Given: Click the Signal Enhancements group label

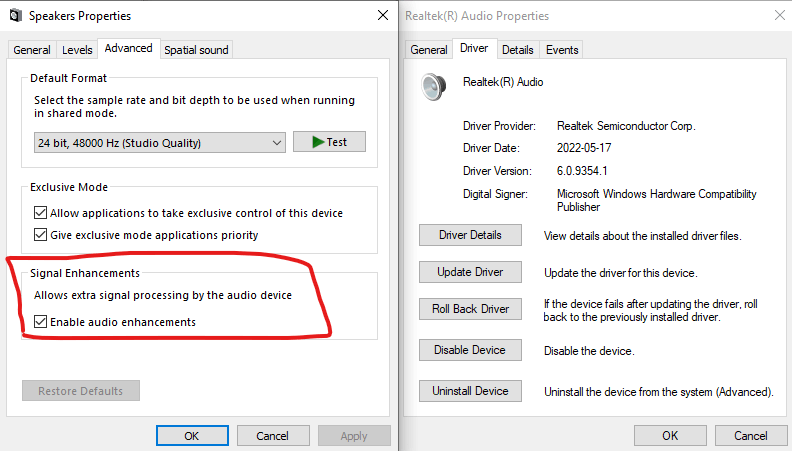Looking at the screenshot, I should [x=85, y=273].
